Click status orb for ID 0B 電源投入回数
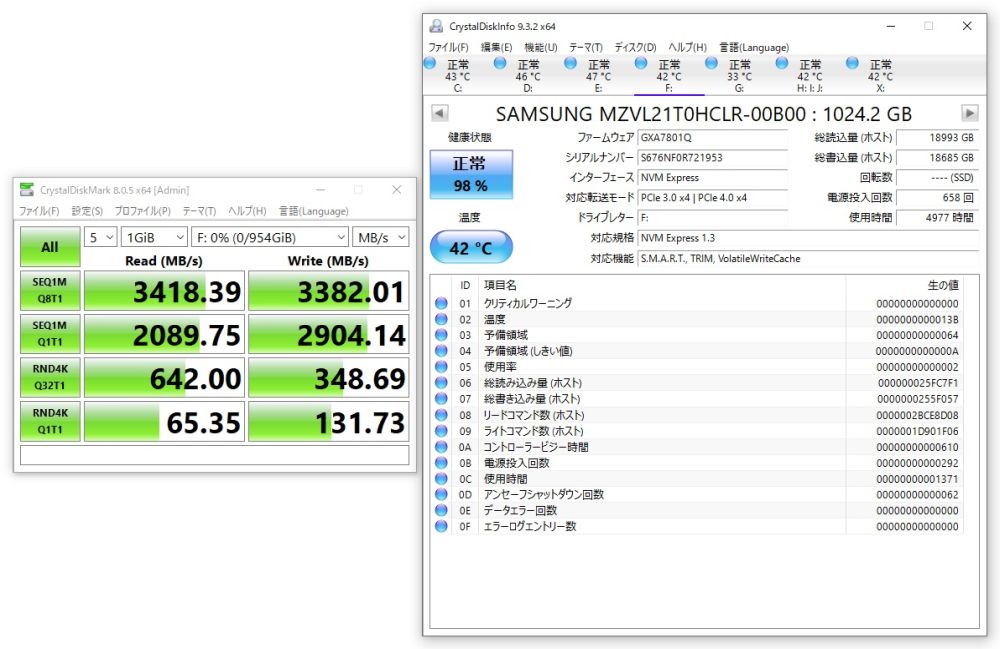The image size is (1000, 649). tap(441, 463)
